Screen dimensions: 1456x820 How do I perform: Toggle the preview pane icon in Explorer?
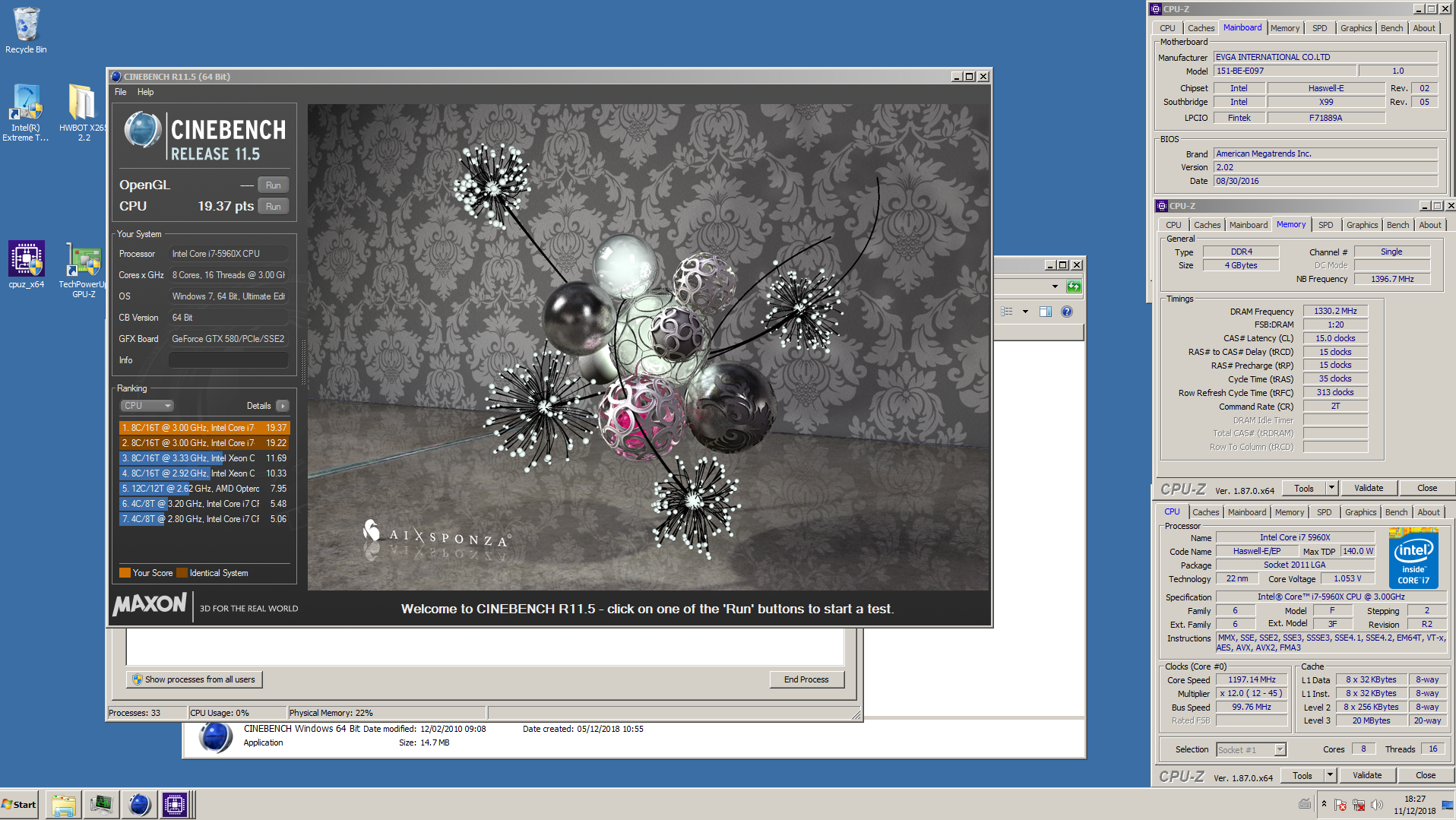click(1046, 312)
